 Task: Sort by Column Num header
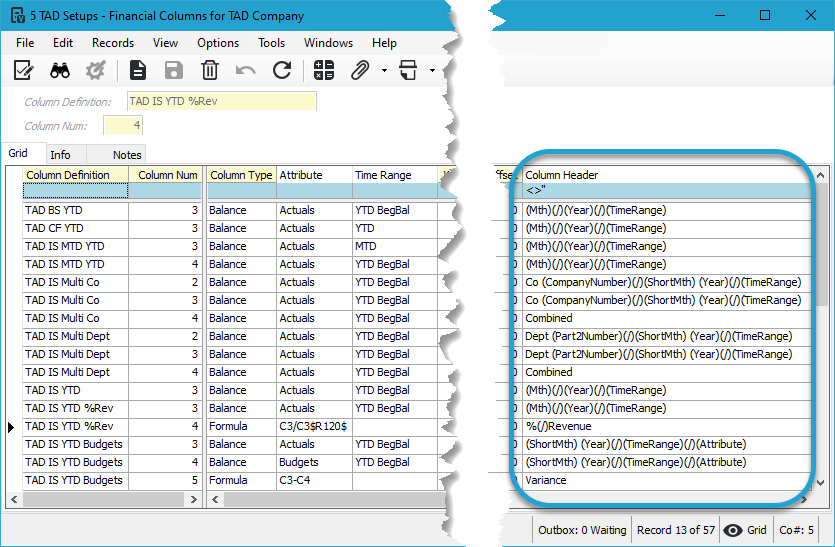165,175
